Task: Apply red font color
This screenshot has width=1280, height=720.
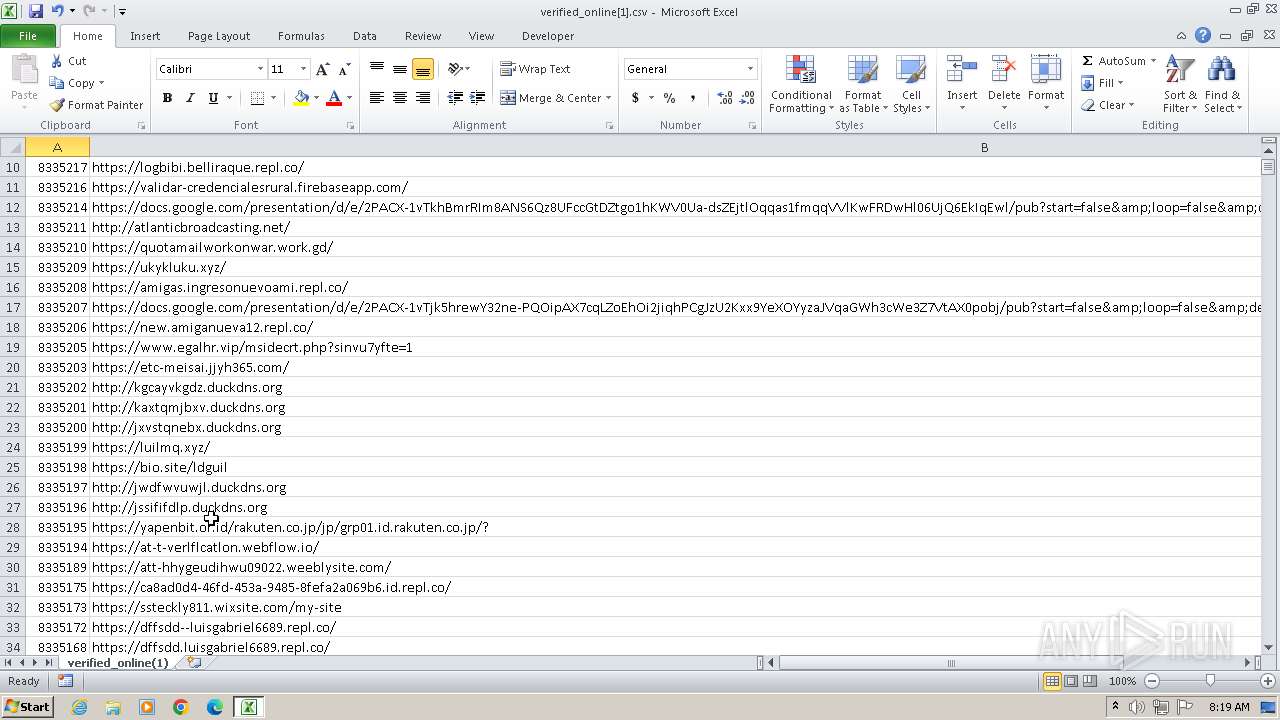Action: point(334,98)
